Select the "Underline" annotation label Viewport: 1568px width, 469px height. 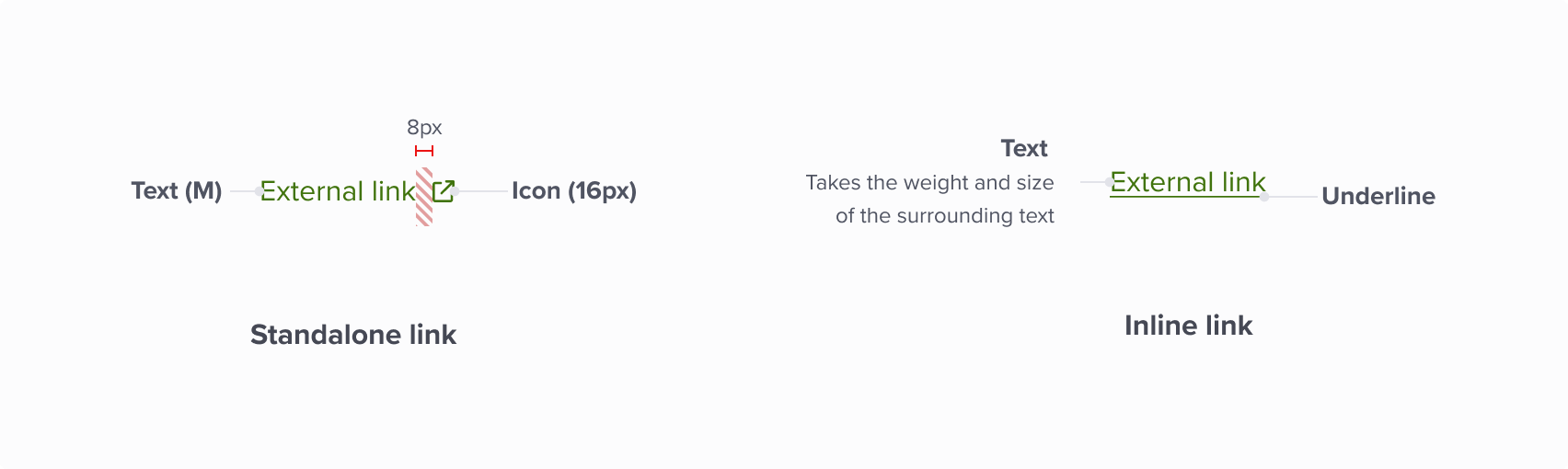tap(1378, 196)
